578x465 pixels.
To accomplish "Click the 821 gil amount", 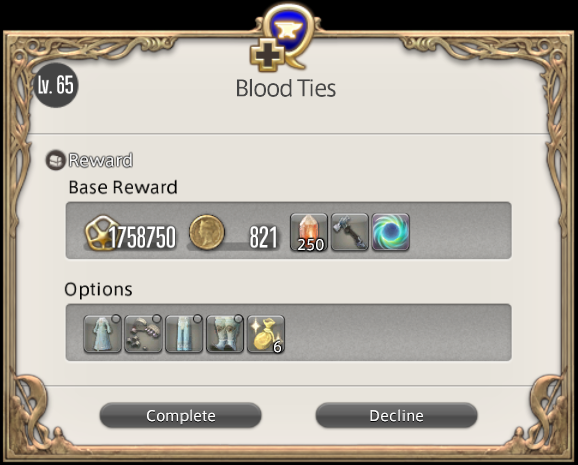I will click(x=263, y=237).
